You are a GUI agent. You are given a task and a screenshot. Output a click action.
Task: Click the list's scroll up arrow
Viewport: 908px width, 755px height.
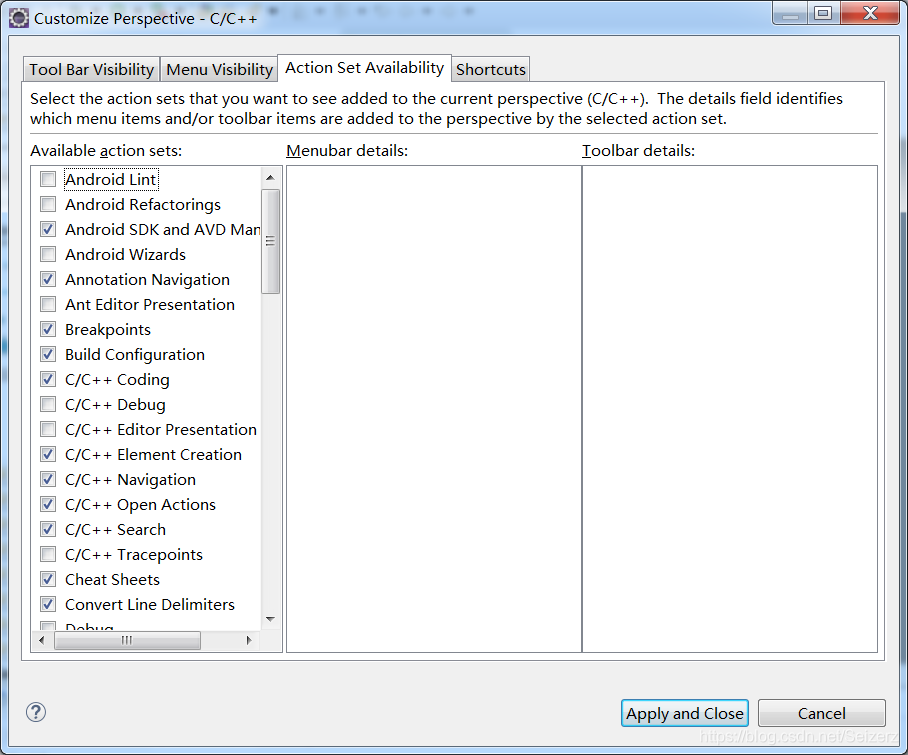pos(270,177)
